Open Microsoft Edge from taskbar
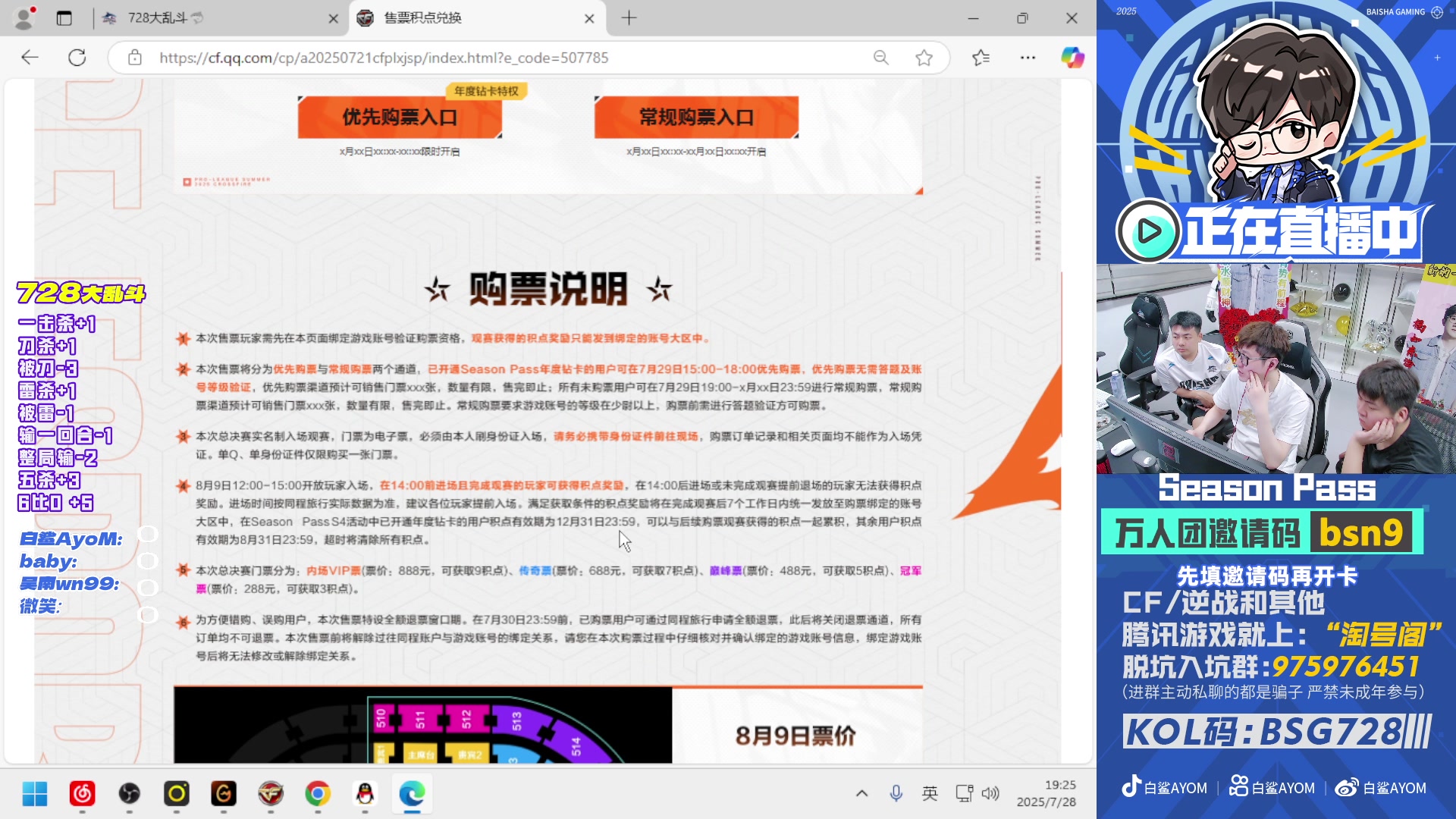Image resolution: width=1456 pixels, height=819 pixels. (413, 794)
